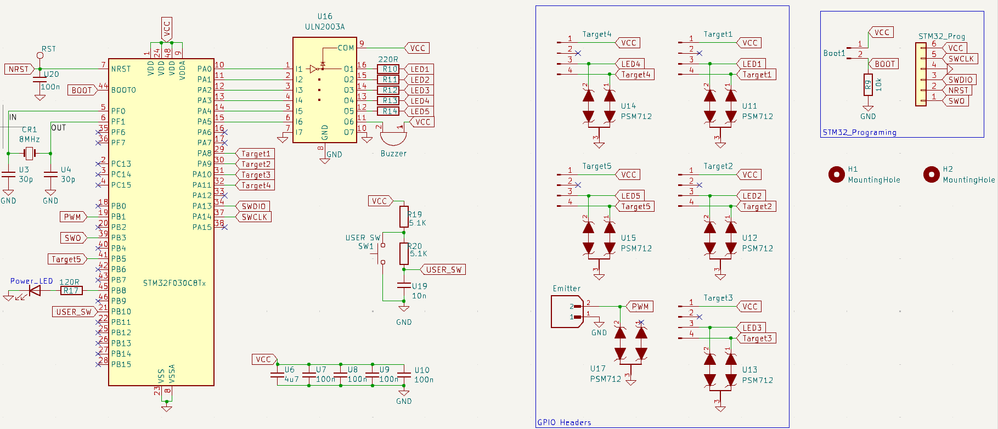Select the CR1 8MHz crystal symbol
998x429 pixels.
tap(29, 153)
